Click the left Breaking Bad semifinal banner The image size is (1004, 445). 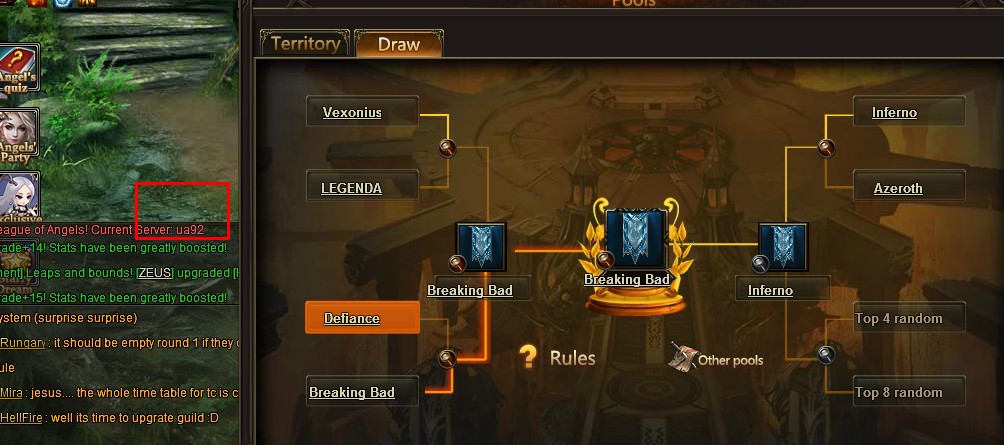pos(481,247)
